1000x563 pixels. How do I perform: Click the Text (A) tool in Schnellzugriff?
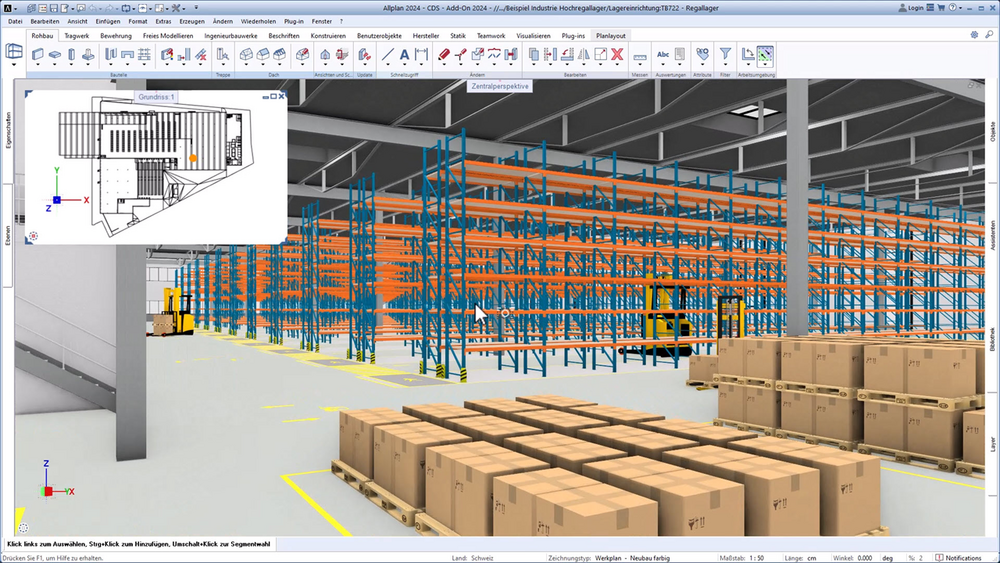click(404, 55)
